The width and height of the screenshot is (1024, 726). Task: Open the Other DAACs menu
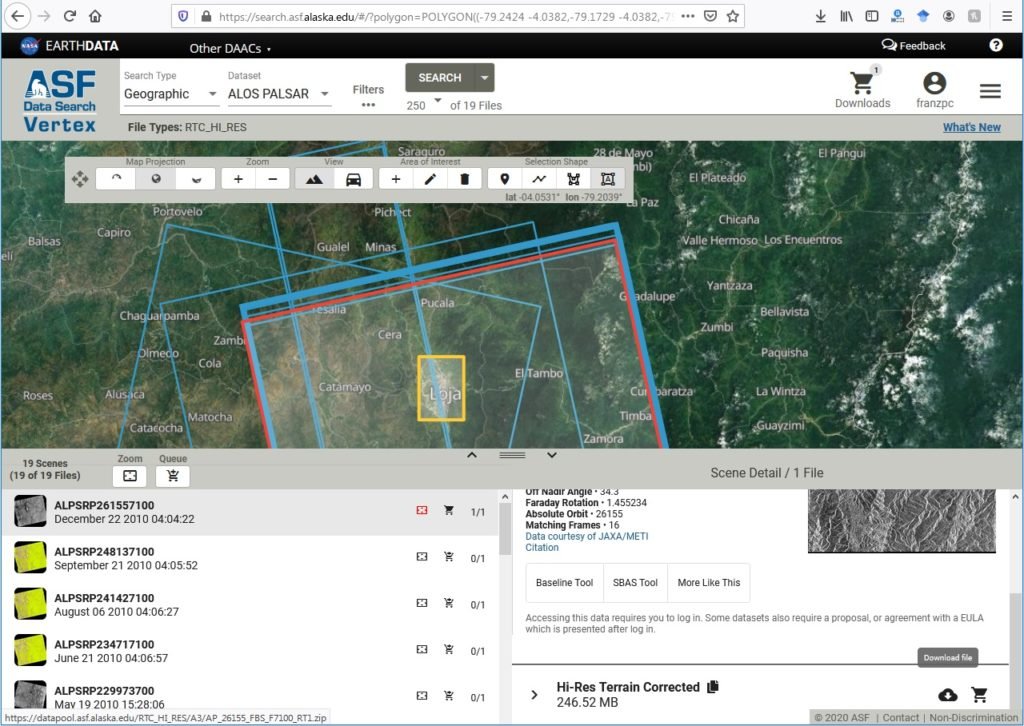coord(230,48)
